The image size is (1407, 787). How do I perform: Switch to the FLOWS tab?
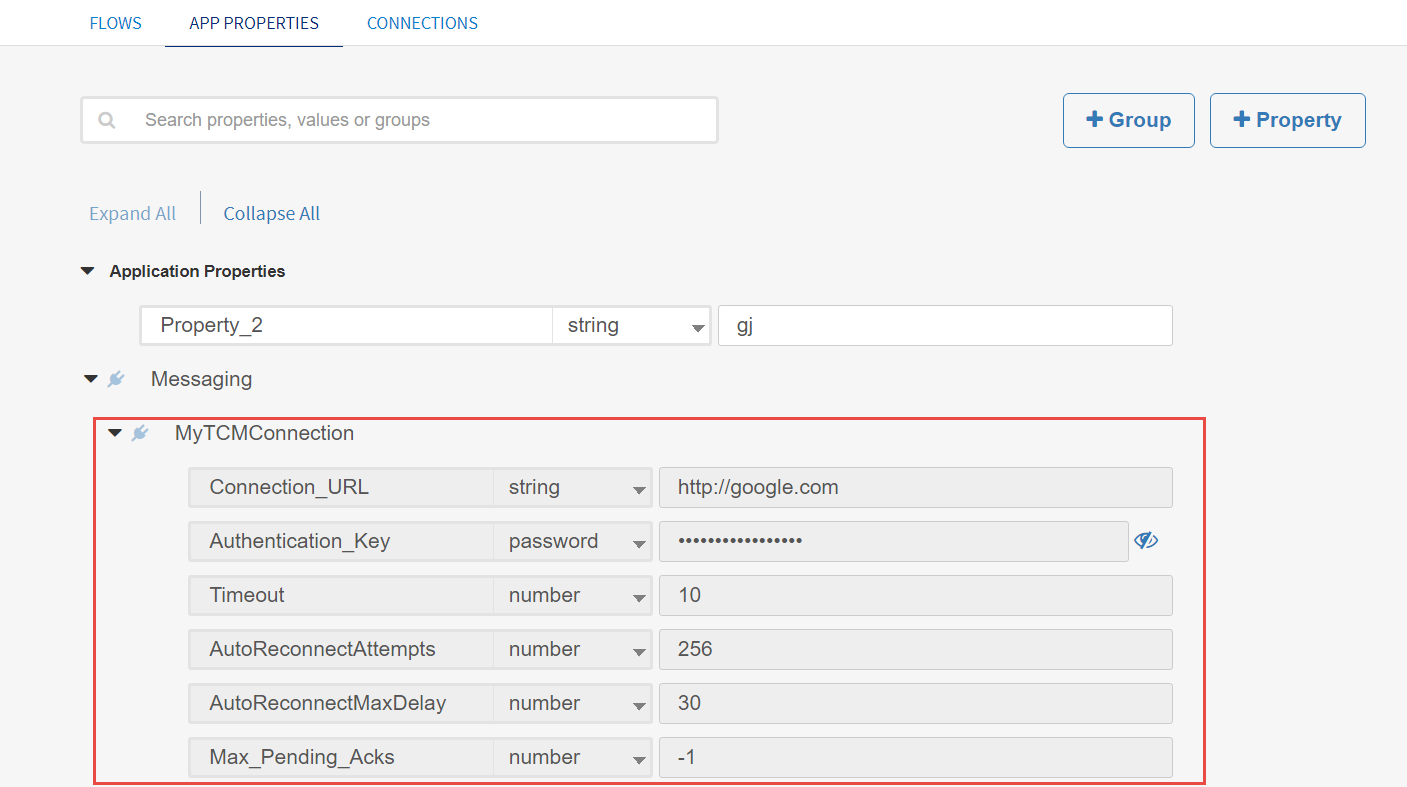(x=116, y=23)
